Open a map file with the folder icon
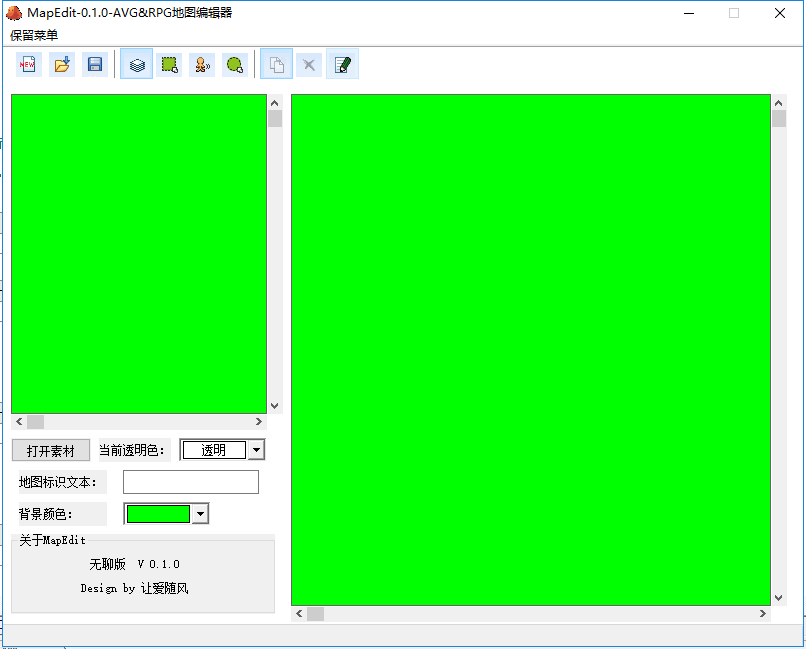This screenshot has width=806, height=649. tap(62, 65)
